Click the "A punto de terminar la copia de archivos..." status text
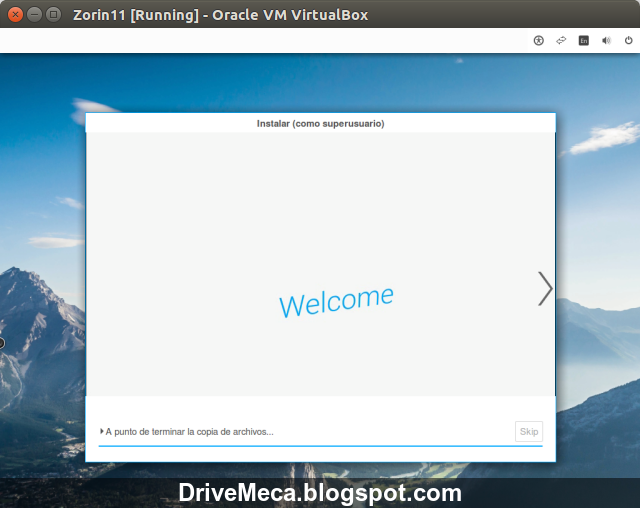This screenshot has width=640, height=508. click(x=189, y=432)
